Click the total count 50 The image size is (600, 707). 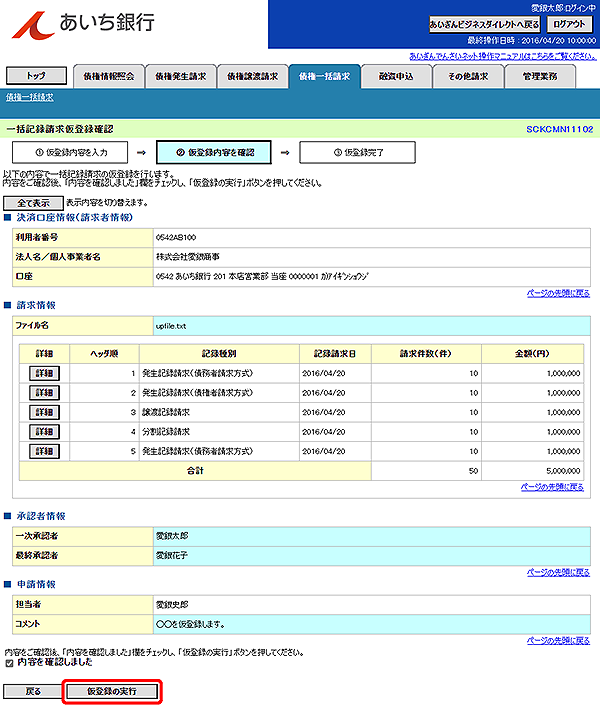click(473, 471)
